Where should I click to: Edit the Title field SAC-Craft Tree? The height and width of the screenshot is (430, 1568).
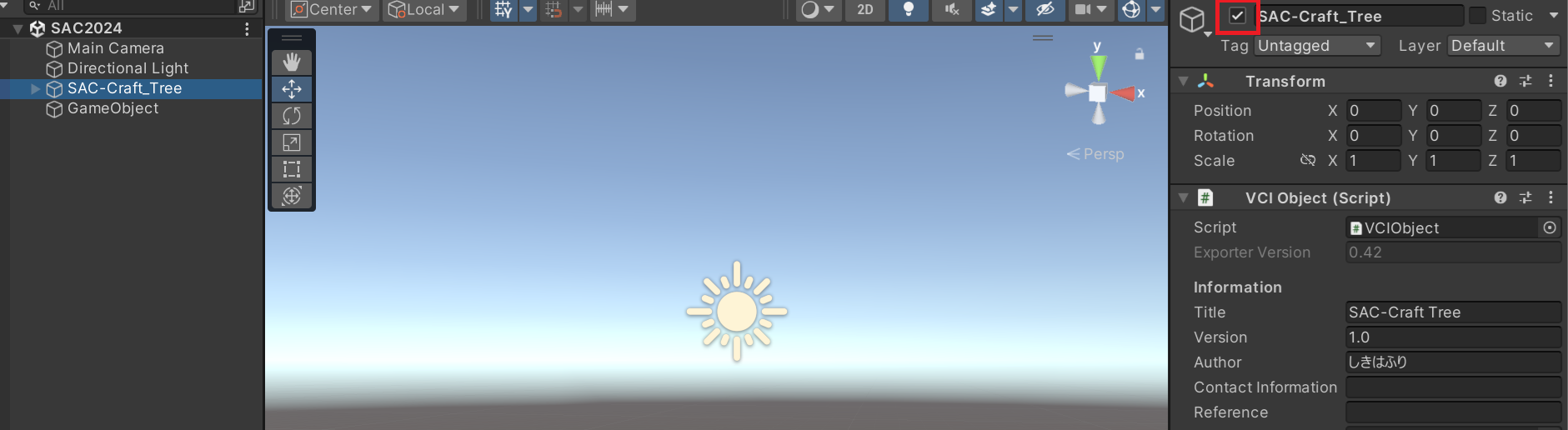tap(1453, 312)
